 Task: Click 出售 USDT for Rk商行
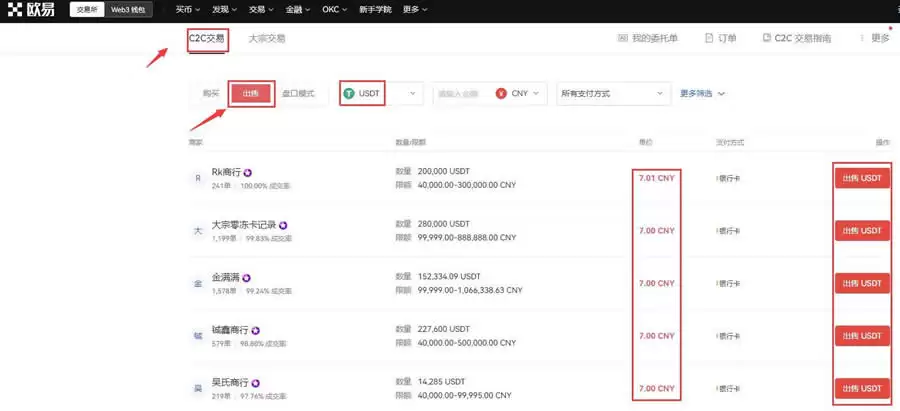(x=861, y=178)
